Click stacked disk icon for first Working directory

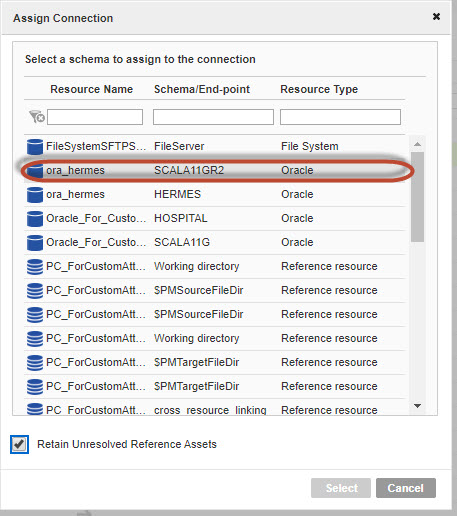click(35, 267)
